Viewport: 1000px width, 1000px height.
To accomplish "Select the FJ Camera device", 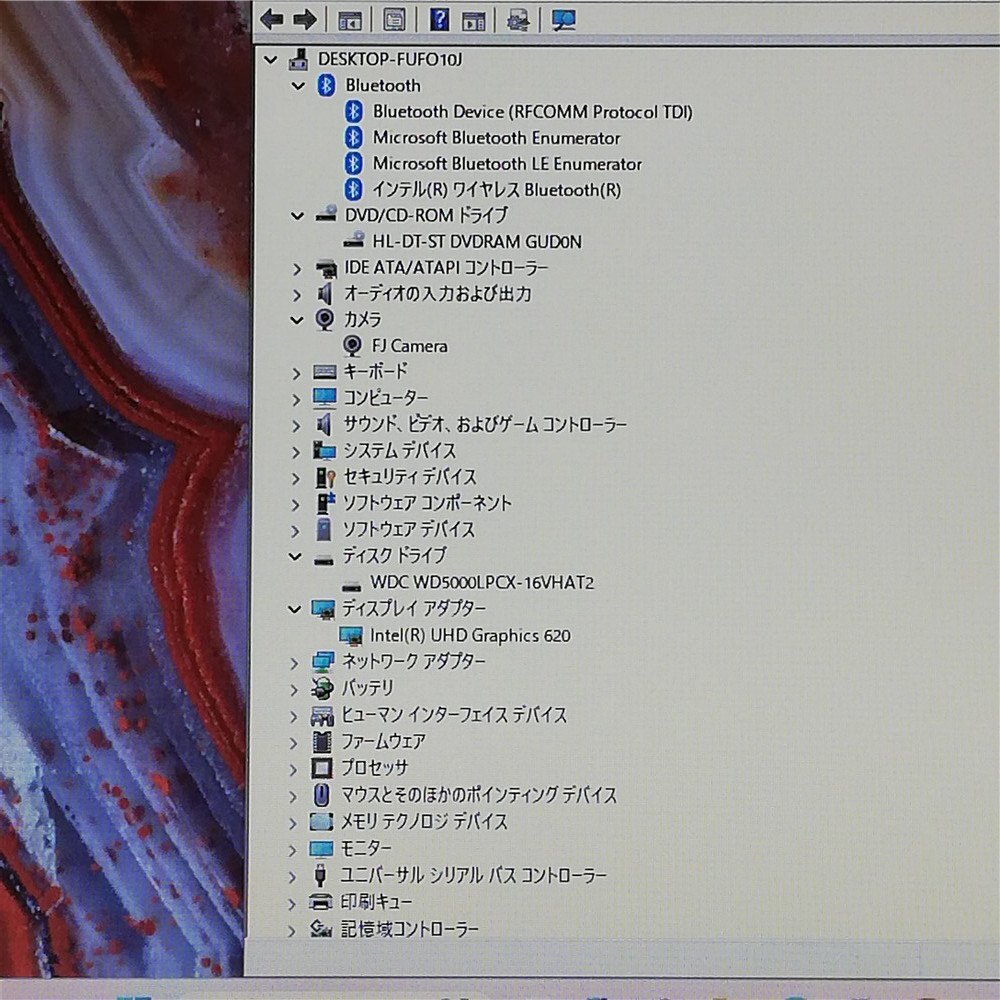I will point(409,346).
